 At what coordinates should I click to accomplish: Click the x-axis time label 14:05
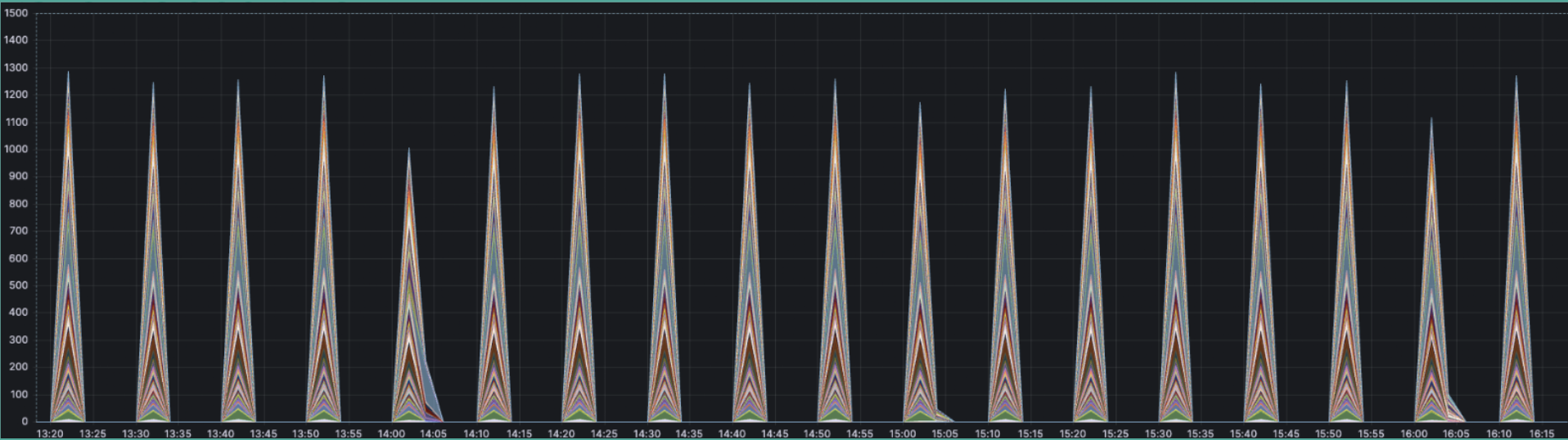pos(434,433)
